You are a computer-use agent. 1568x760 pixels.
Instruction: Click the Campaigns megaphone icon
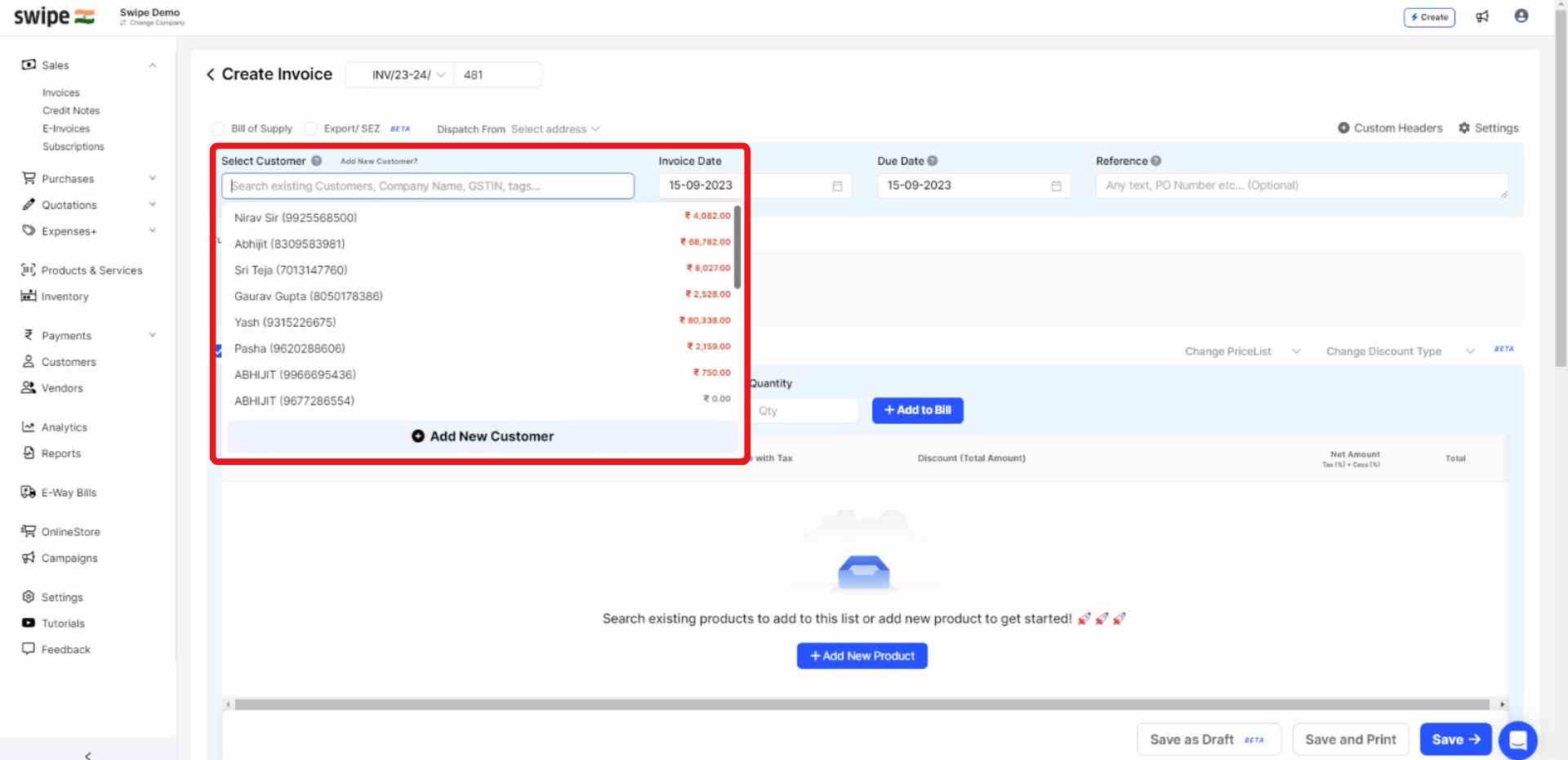point(29,557)
